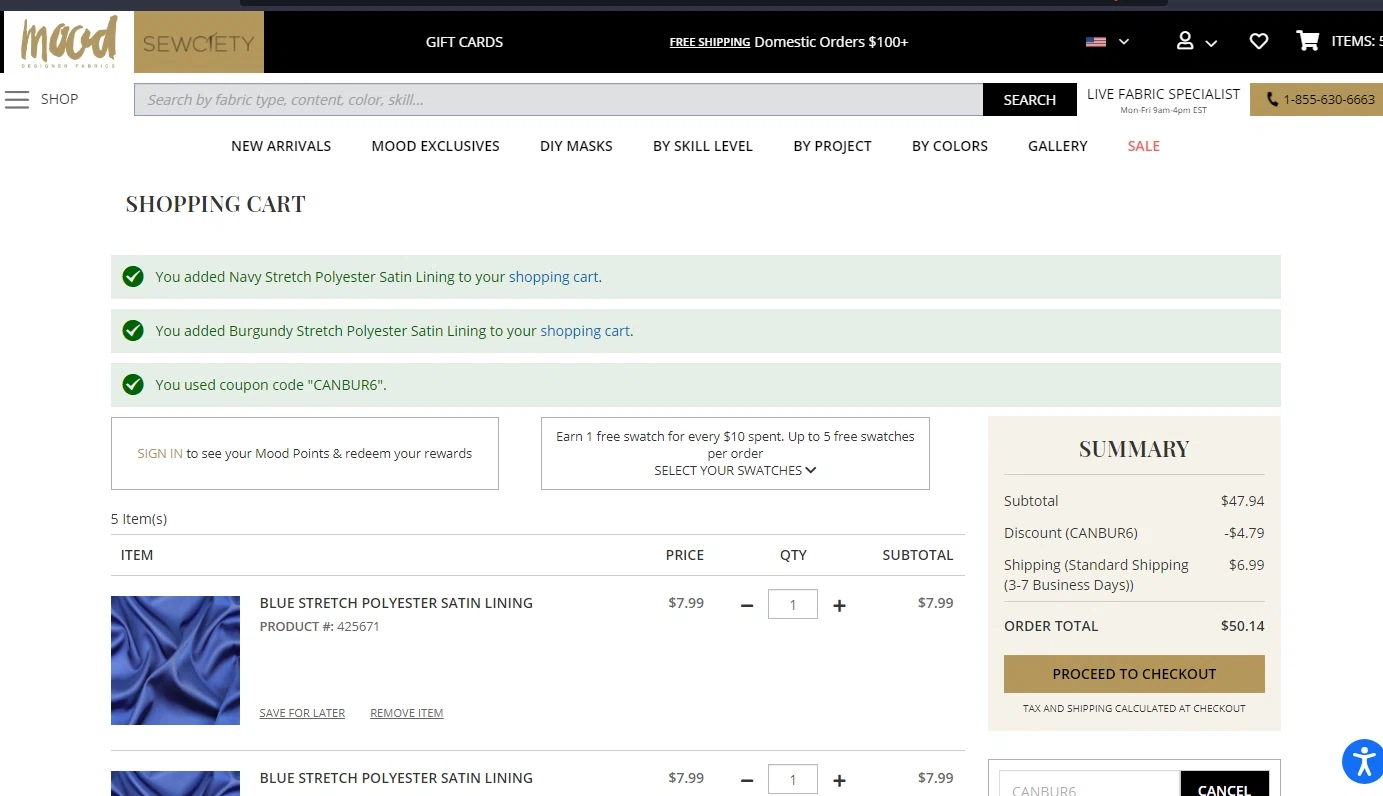Click Discount (CANBUR6) row label
Image resolution: width=1383 pixels, height=796 pixels.
pyautogui.click(x=1070, y=533)
